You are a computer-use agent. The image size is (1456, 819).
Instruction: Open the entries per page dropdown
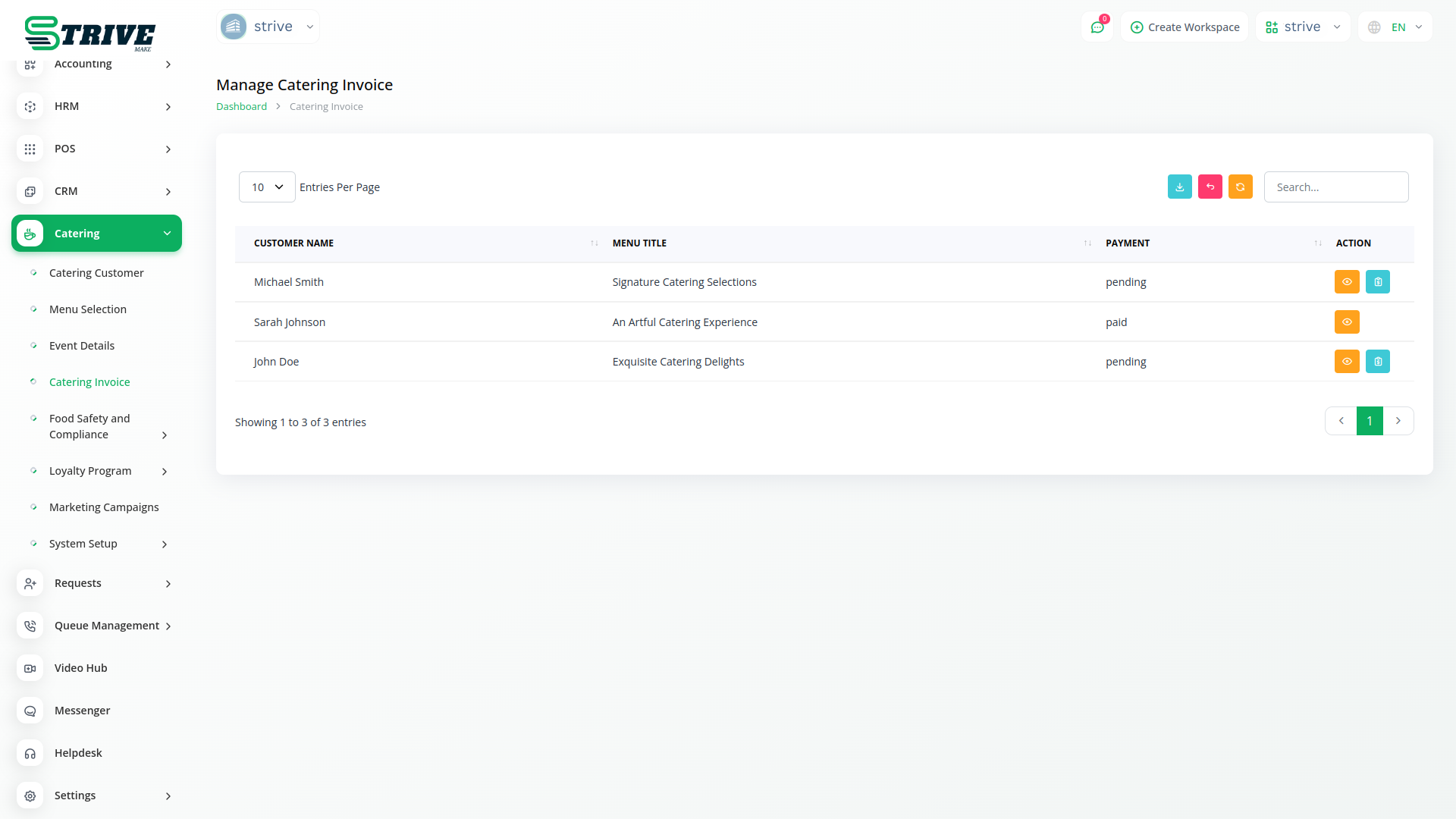coord(267,187)
